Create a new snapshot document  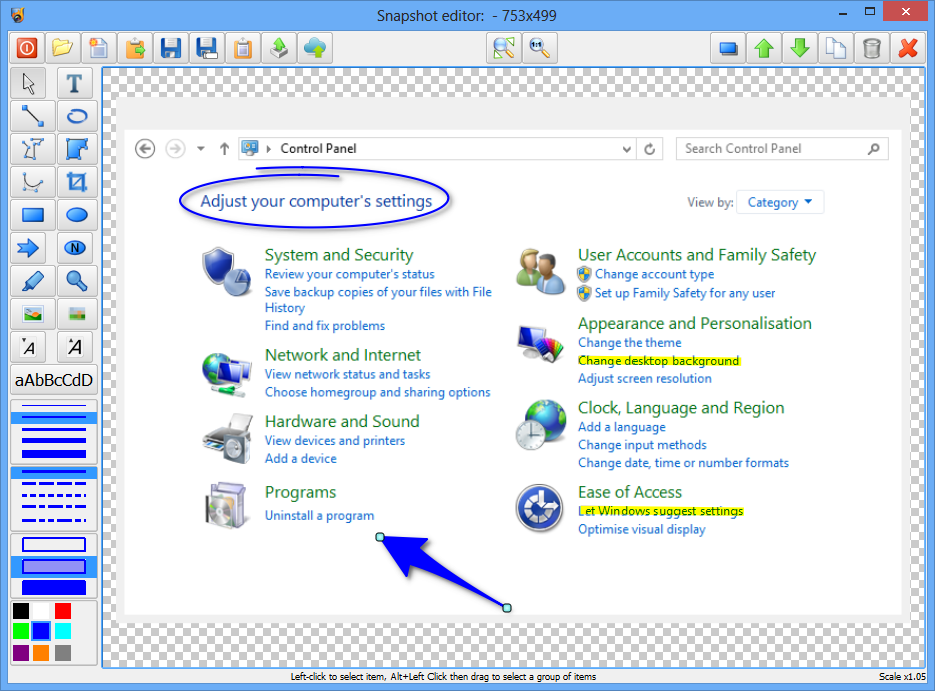coord(98,48)
